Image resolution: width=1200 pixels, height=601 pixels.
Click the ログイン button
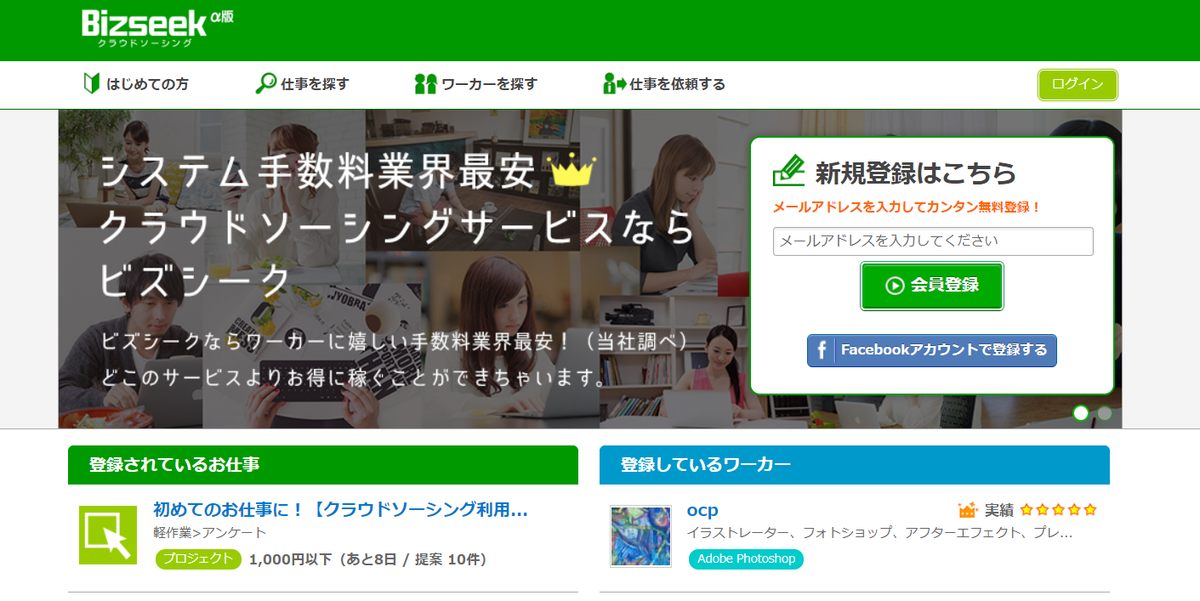[x=1078, y=85]
